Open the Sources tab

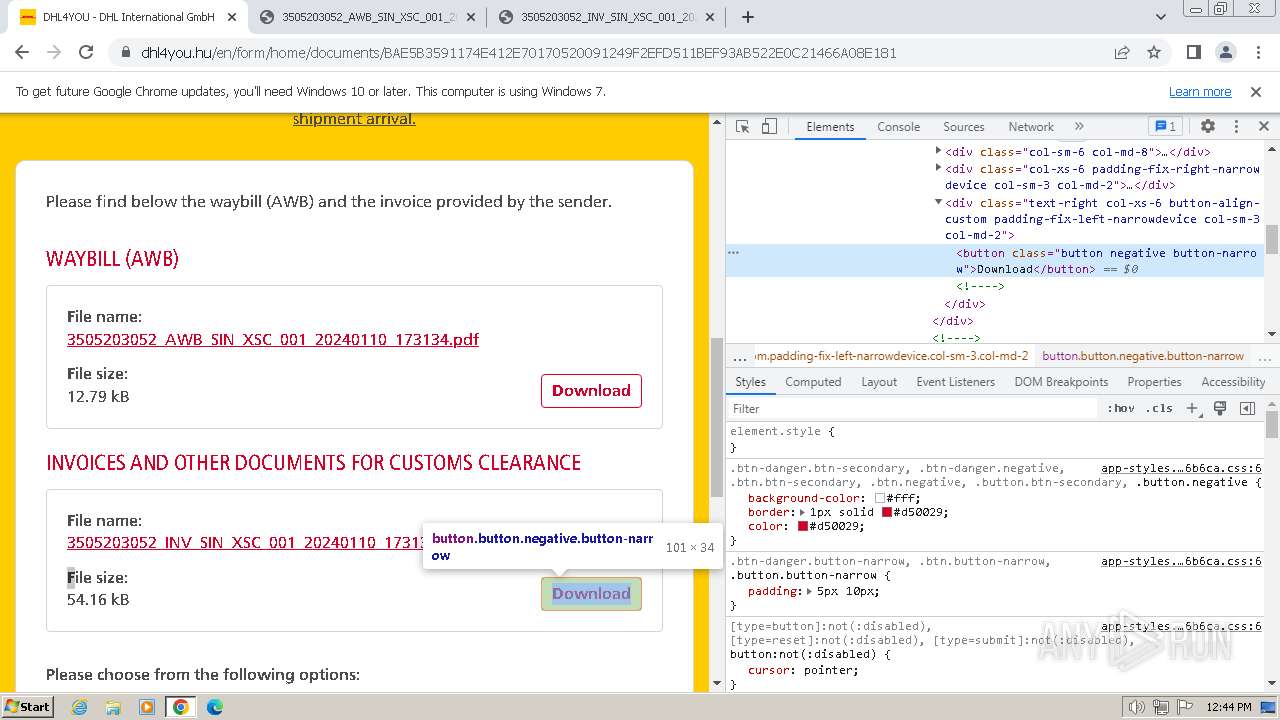[x=964, y=127]
